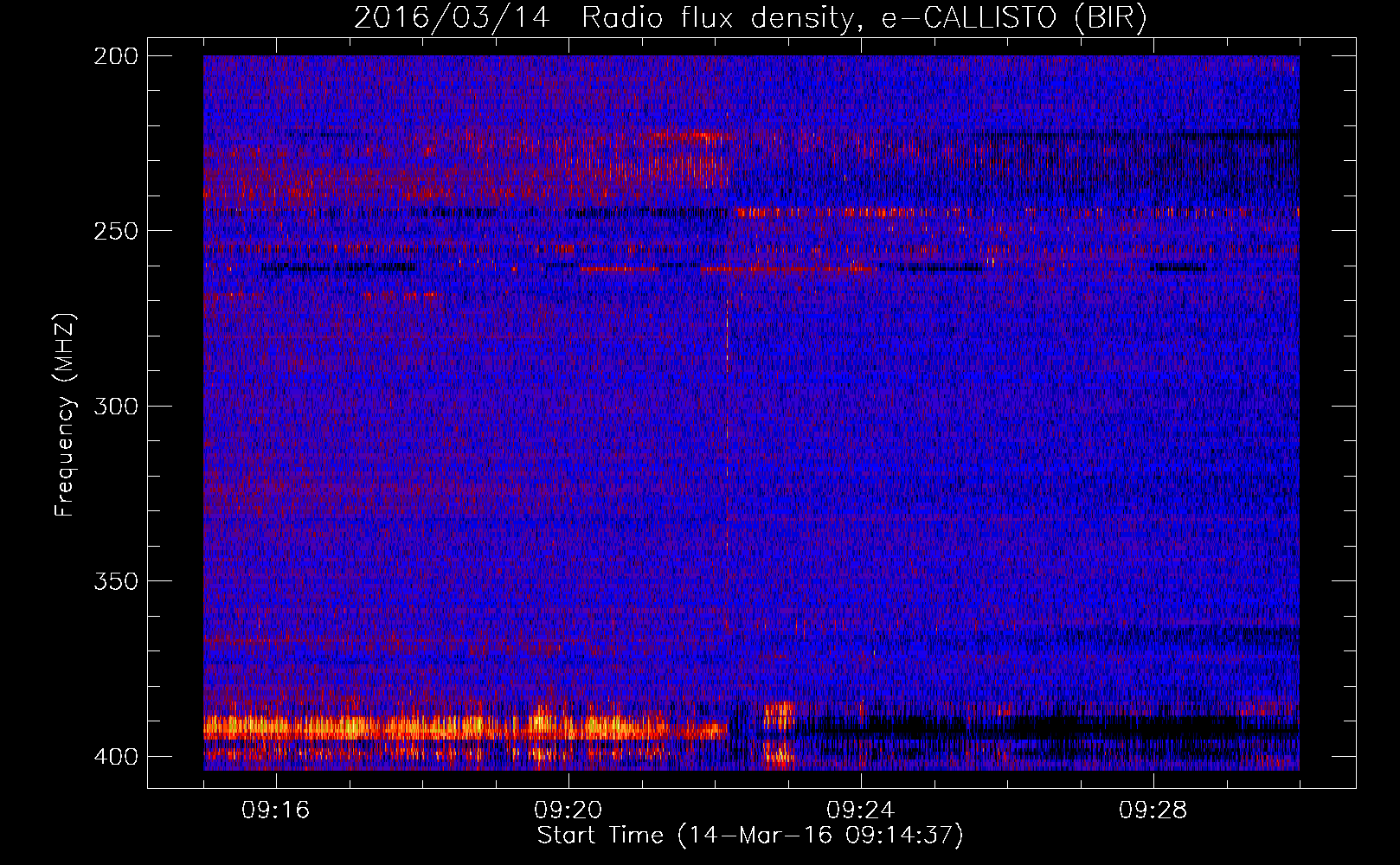Screen dimensions: 1400x865
Task: Click the "Frequency (MHZ)" axis label
Action: [65, 415]
